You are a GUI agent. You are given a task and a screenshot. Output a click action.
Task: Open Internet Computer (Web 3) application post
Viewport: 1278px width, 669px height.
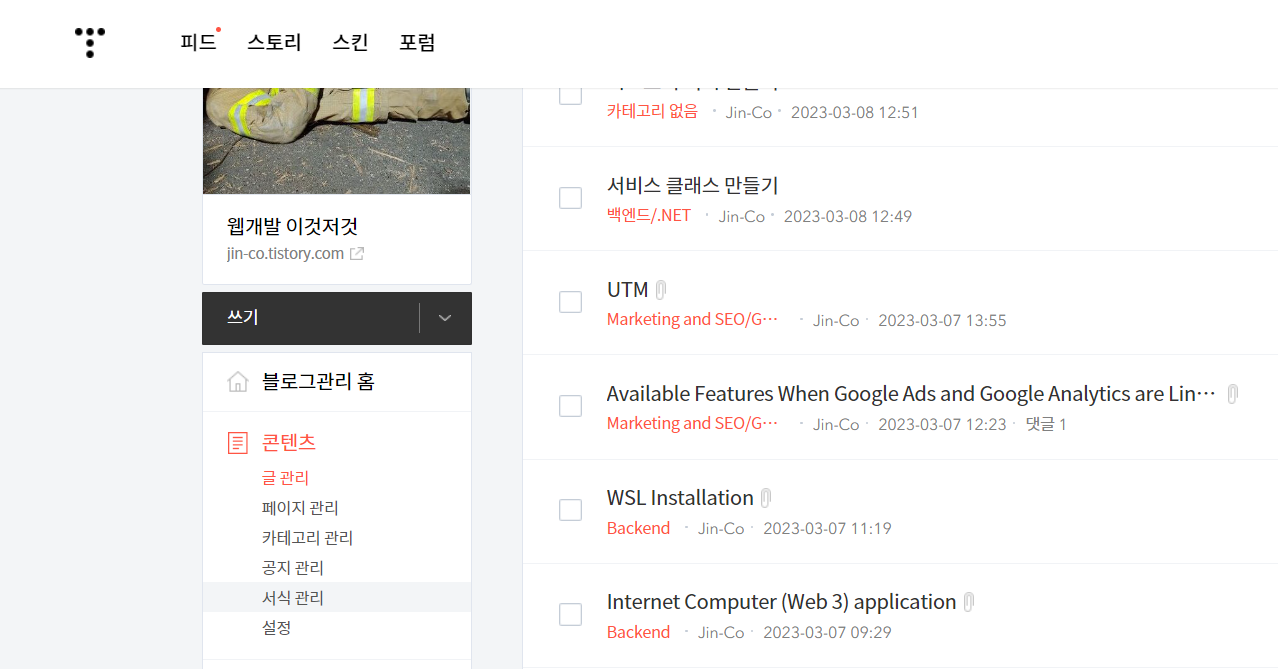[x=781, y=602]
